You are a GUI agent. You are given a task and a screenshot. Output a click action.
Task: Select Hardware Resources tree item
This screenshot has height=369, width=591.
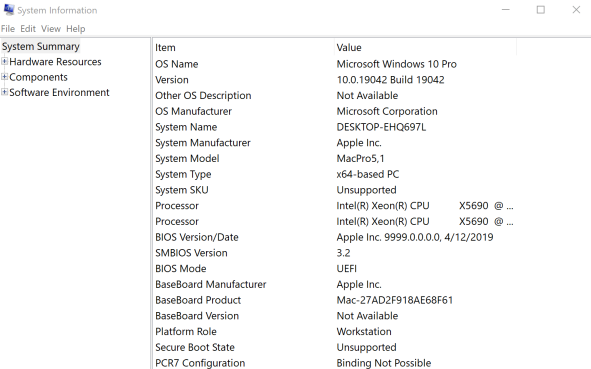point(55,62)
